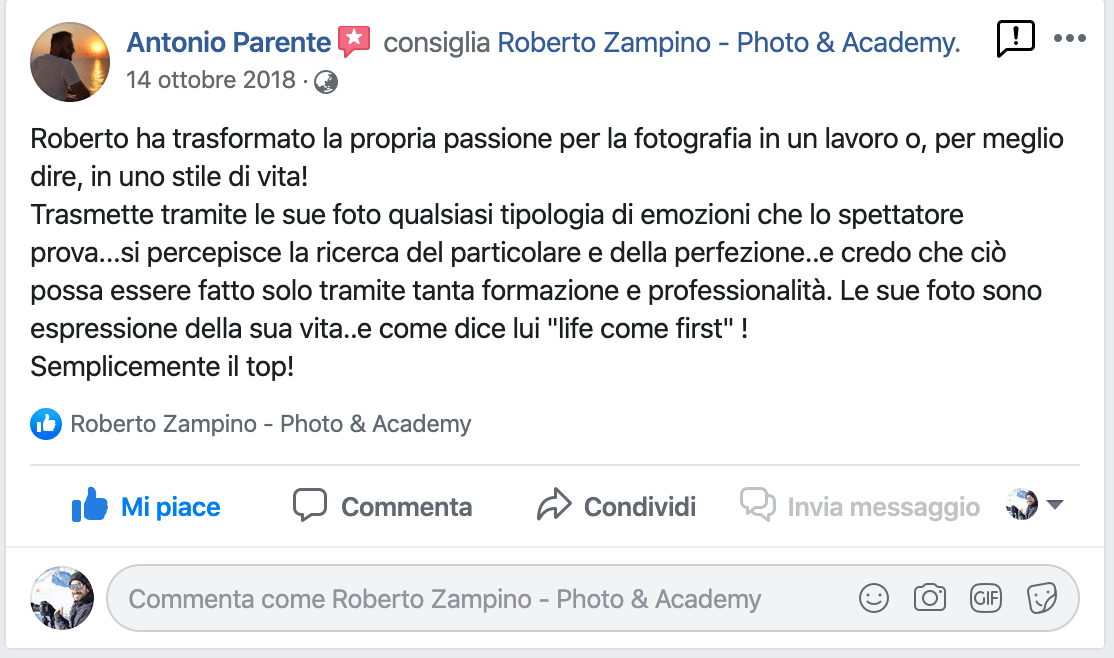Open the emoji picker in comment box

pos(873,599)
